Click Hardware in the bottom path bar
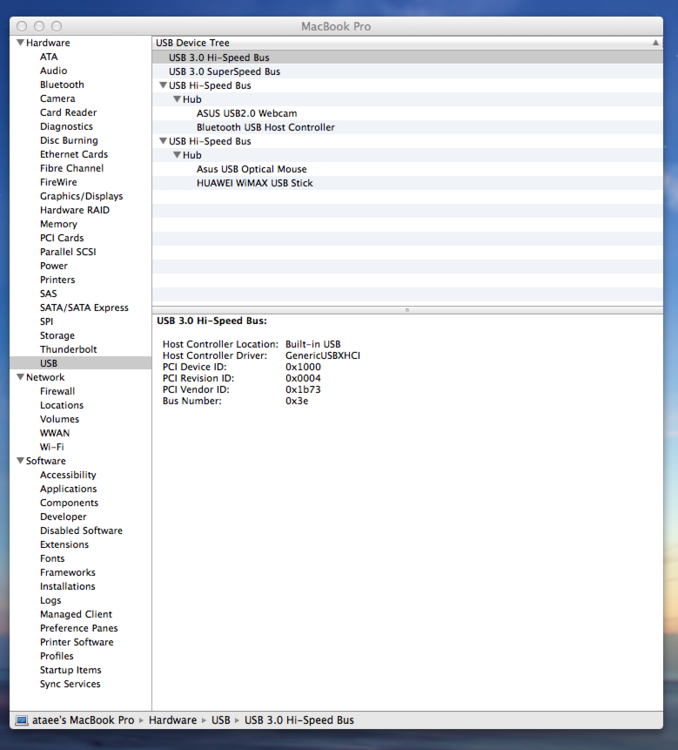Viewport: 678px width, 750px height. coord(173,720)
